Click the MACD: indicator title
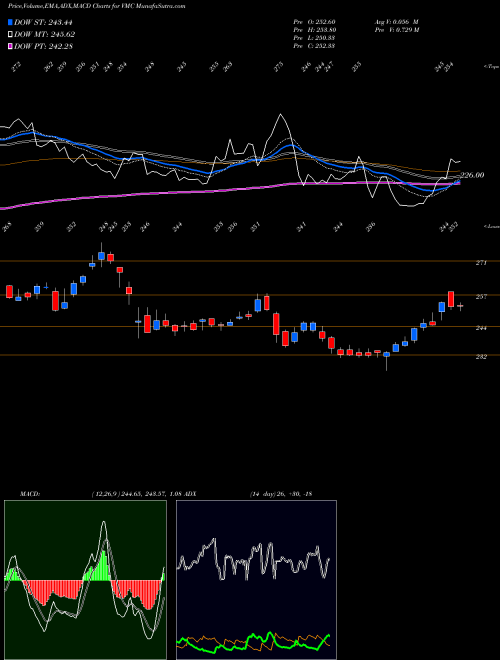This screenshot has height=660, width=500. tap(29, 494)
